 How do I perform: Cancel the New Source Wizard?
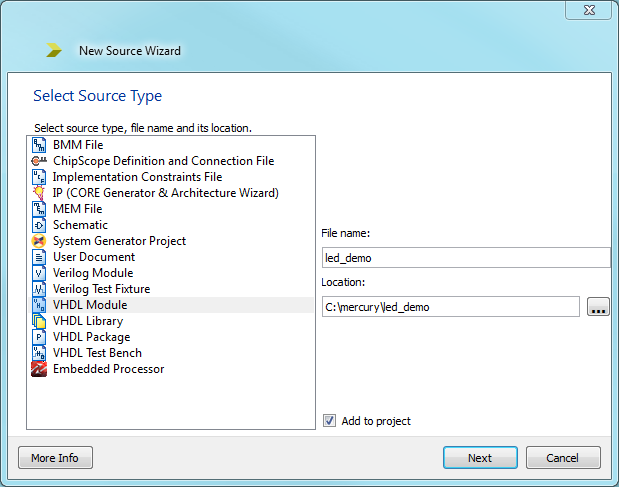pyautogui.click(x=563, y=458)
